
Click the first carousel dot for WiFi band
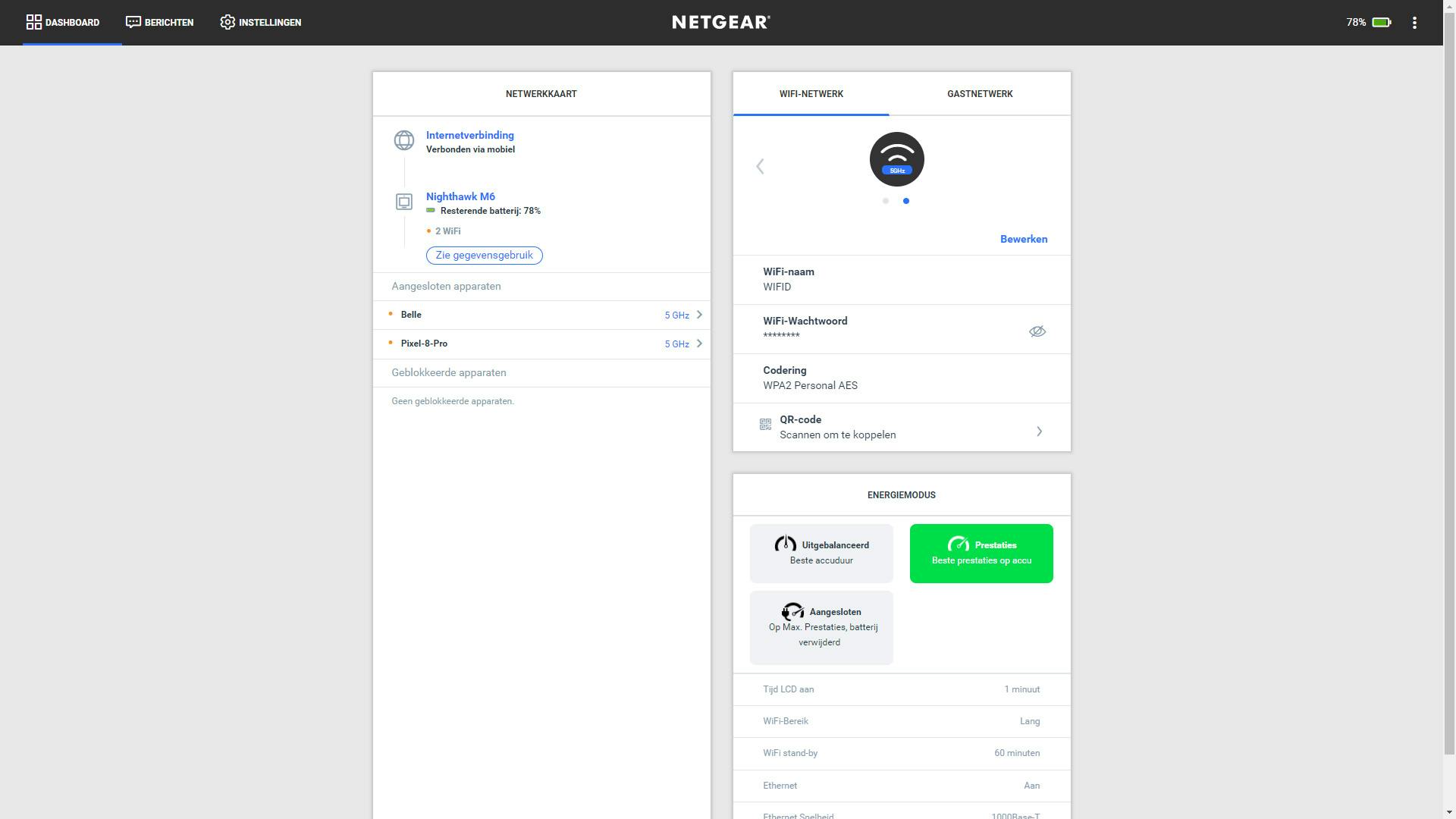coord(885,201)
